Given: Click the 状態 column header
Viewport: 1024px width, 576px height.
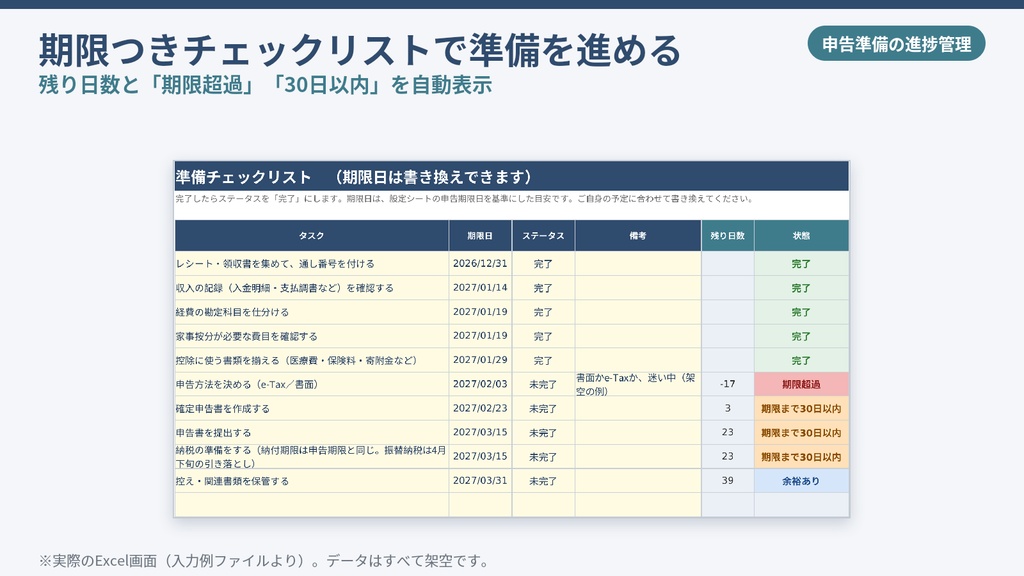Looking at the screenshot, I should click(x=801, y=236).
